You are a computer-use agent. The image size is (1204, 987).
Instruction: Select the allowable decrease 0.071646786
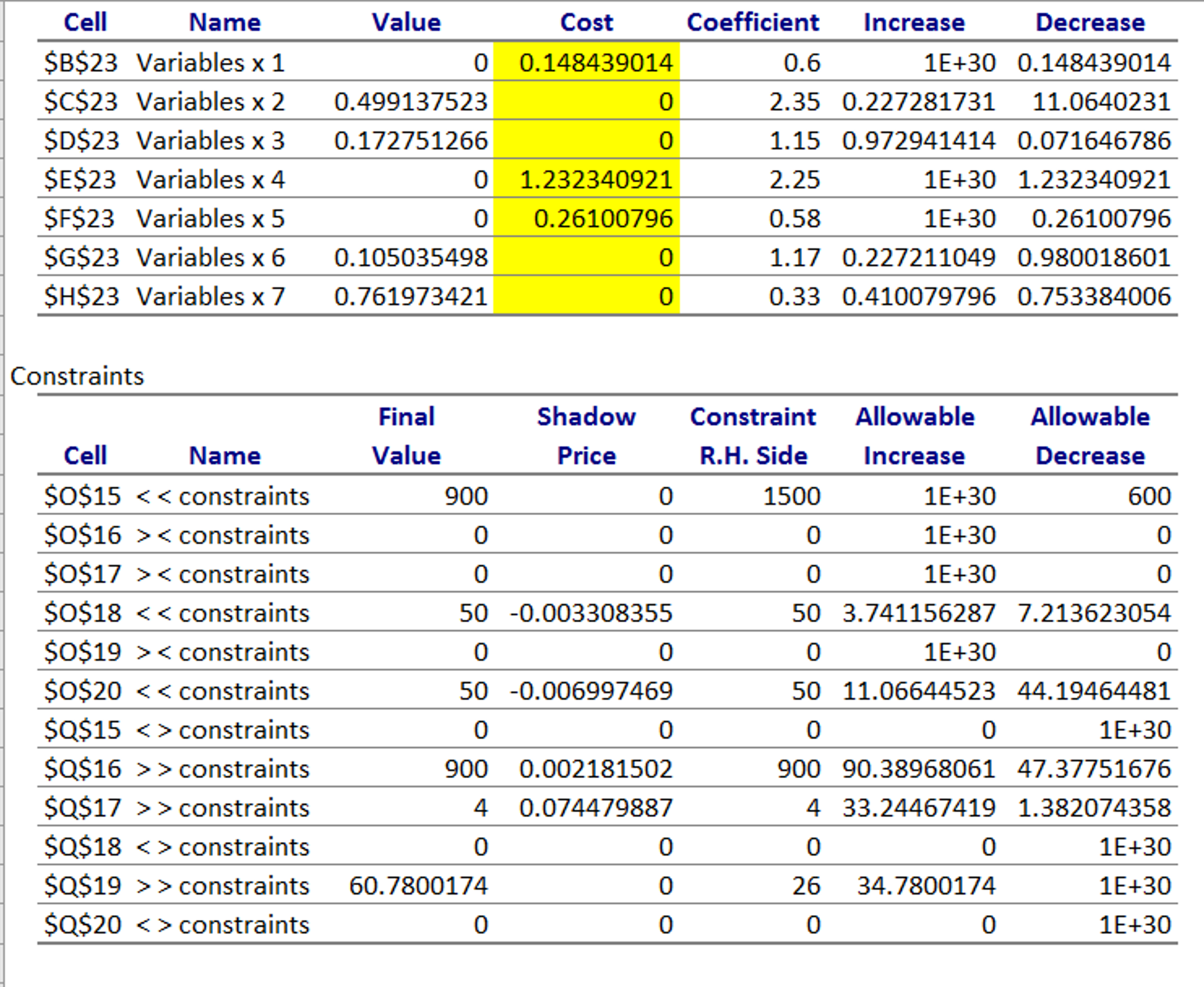[1094, 141]
